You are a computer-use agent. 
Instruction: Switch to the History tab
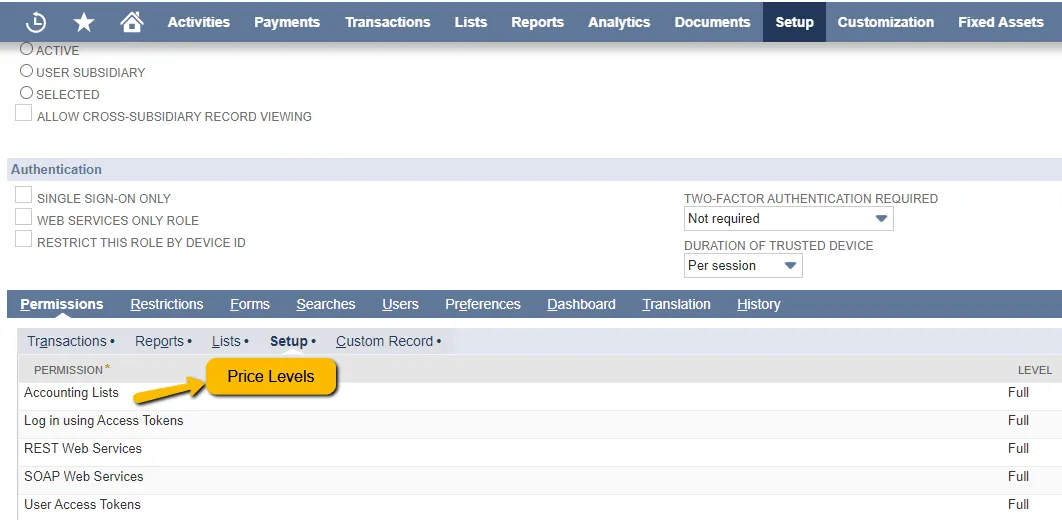click(759, 304)
